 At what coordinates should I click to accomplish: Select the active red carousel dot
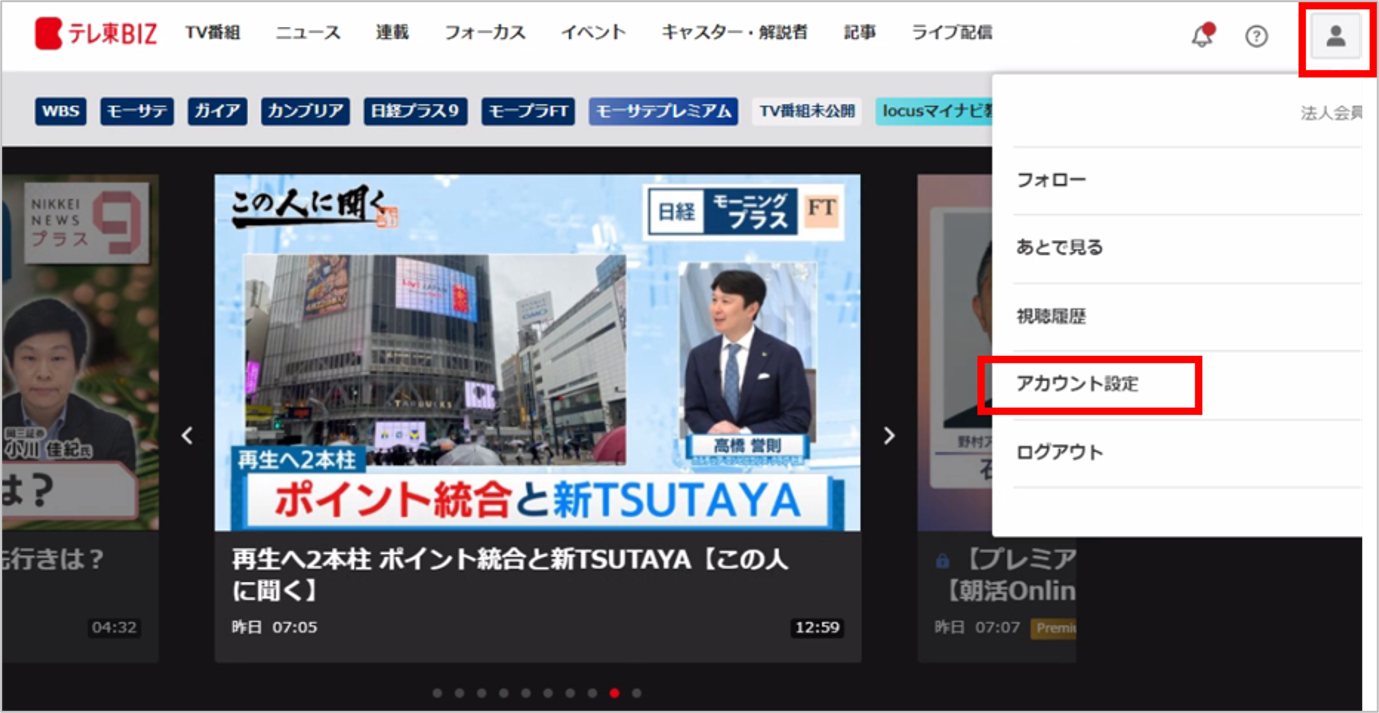(x=614, y=692)
